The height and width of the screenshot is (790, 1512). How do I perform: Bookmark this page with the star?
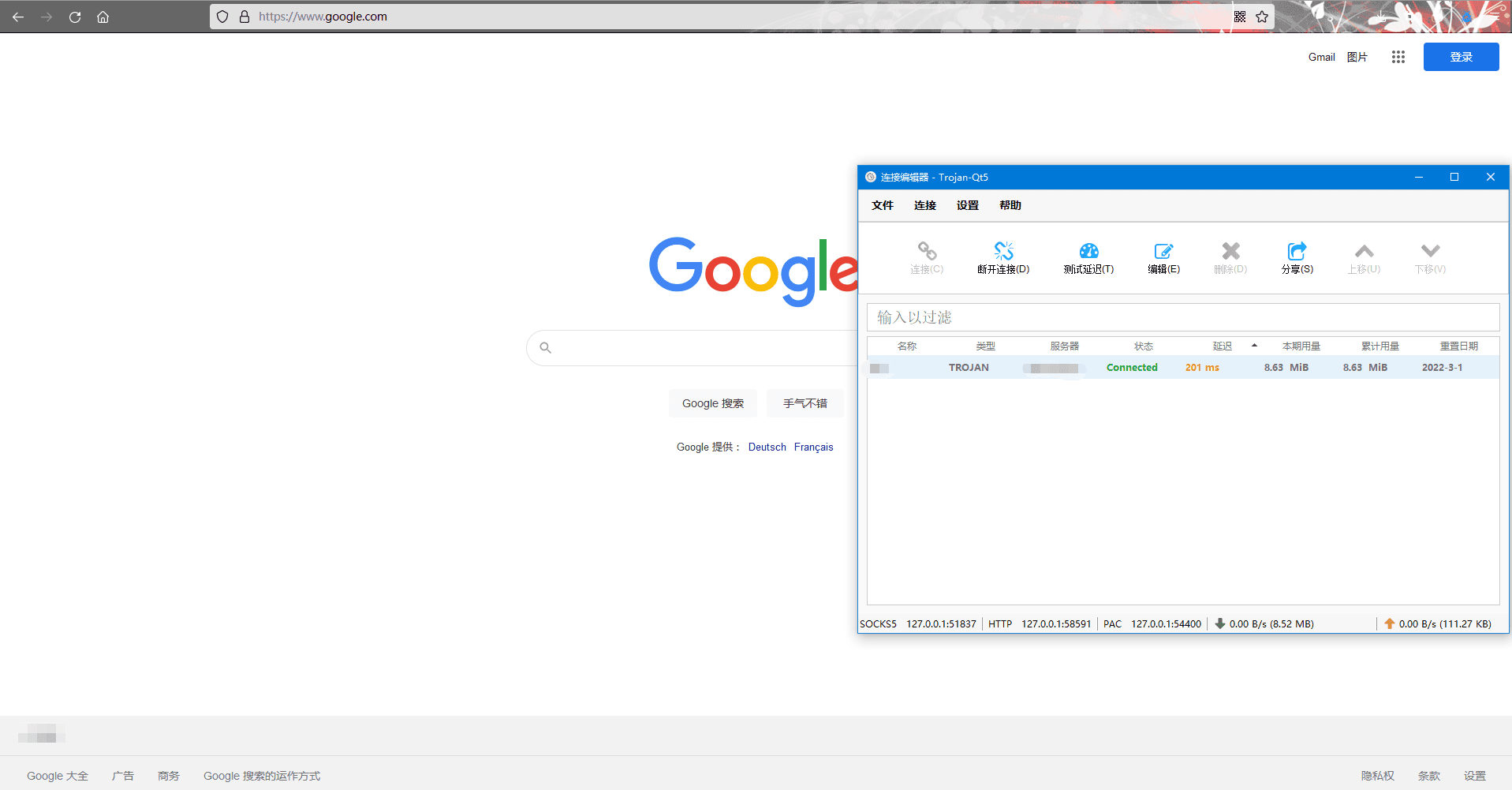click(1262, 17)
